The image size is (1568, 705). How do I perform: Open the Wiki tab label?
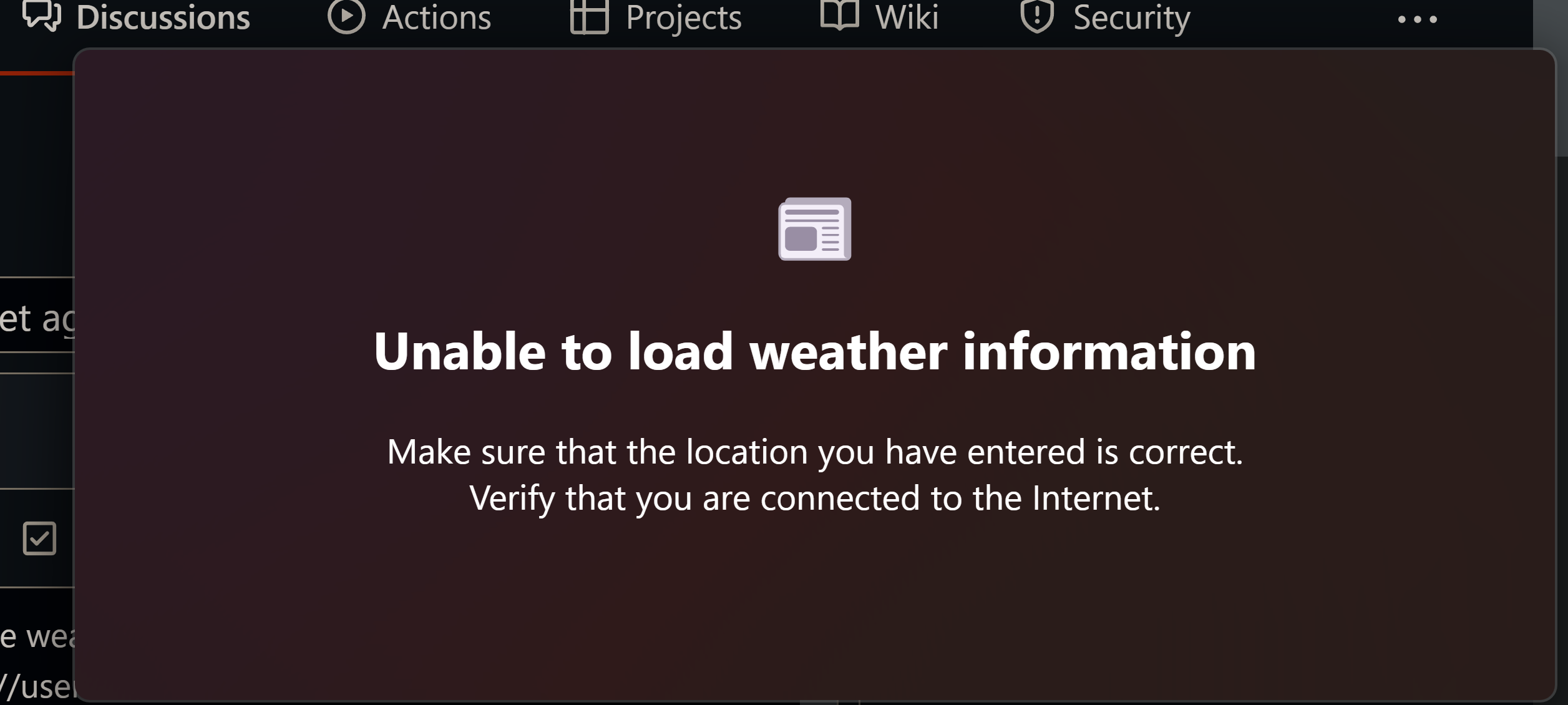907,17
